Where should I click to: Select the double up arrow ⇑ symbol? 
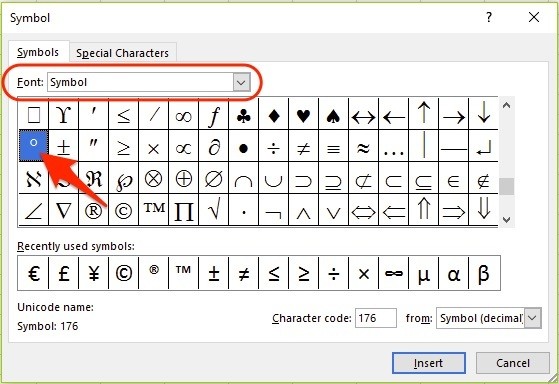click(423, 210)
